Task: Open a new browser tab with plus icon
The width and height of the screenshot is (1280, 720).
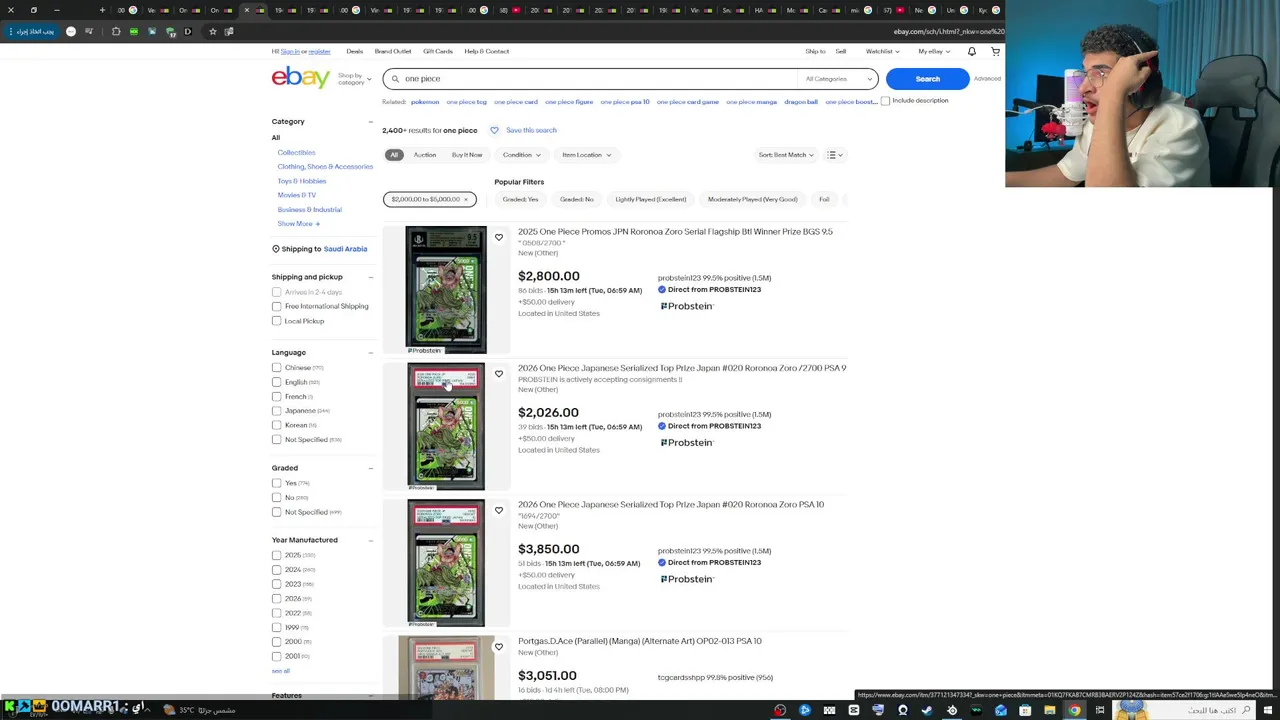Action: 102,10
